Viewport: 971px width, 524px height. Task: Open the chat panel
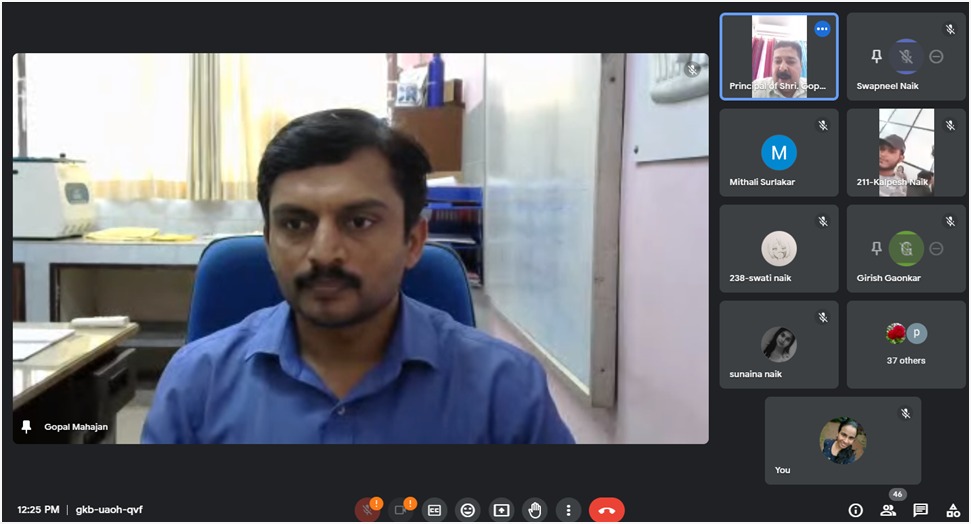(920, 510)
